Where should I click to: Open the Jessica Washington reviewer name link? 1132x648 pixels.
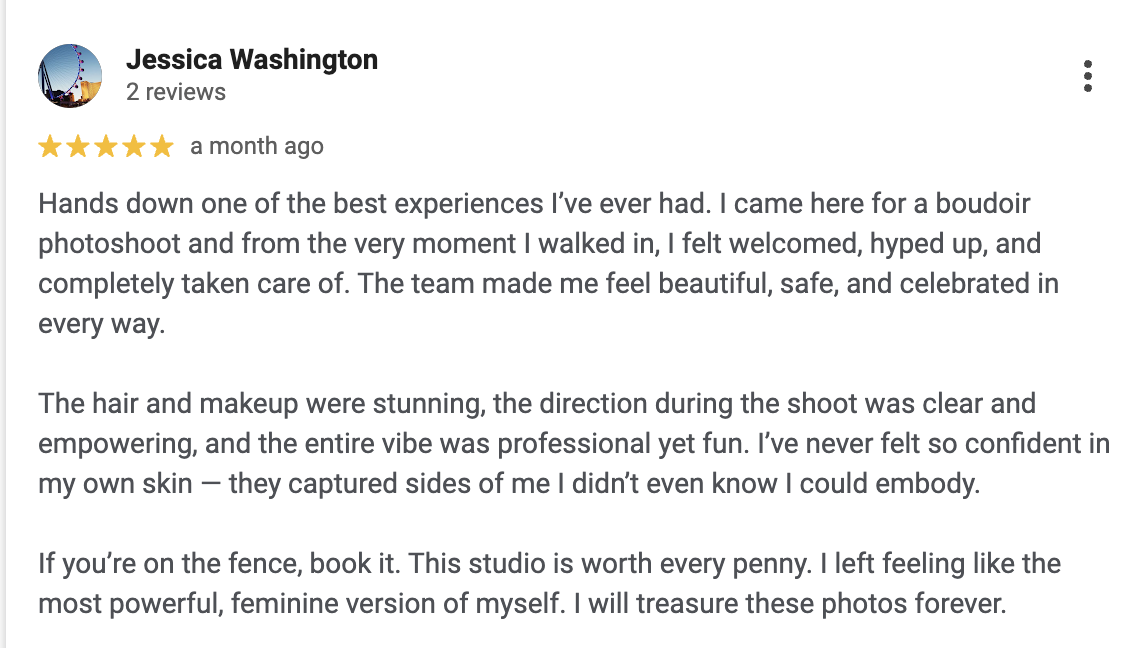click(x=252, y=60)
